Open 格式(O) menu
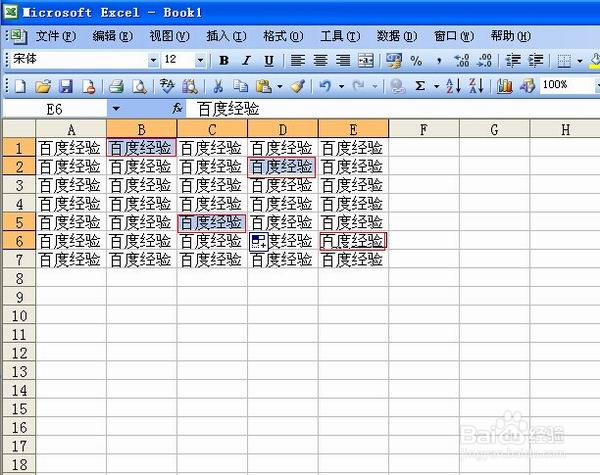 point(283,36)
